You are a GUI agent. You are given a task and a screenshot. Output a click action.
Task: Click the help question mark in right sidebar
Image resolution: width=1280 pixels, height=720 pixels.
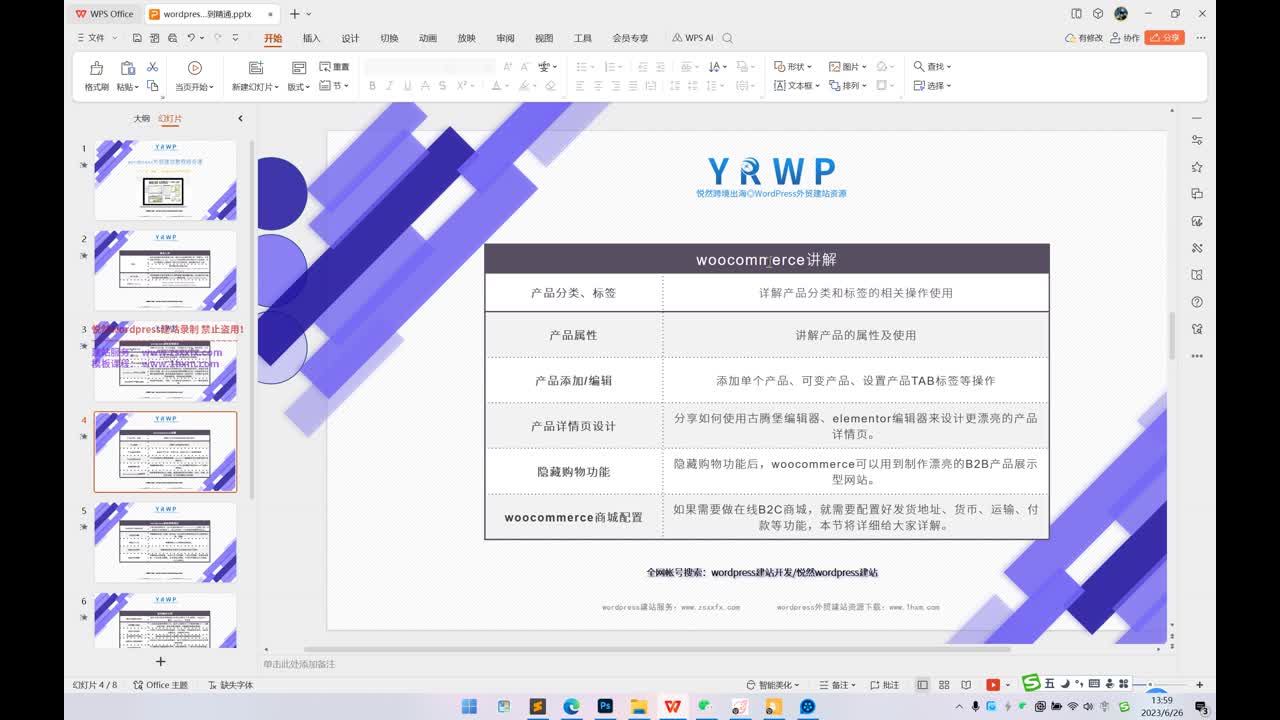tap(1197, 302)
